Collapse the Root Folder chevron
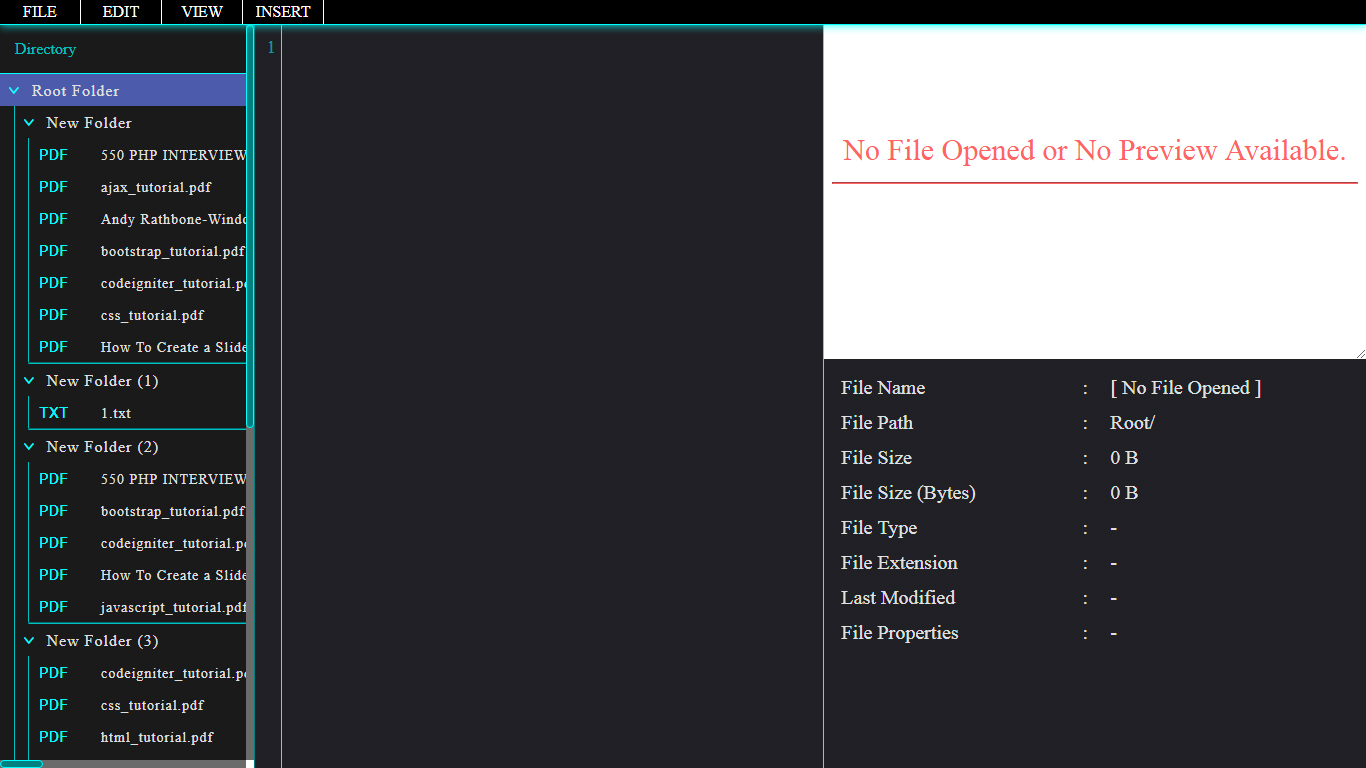1366x768 pixels. coord(14,91)
